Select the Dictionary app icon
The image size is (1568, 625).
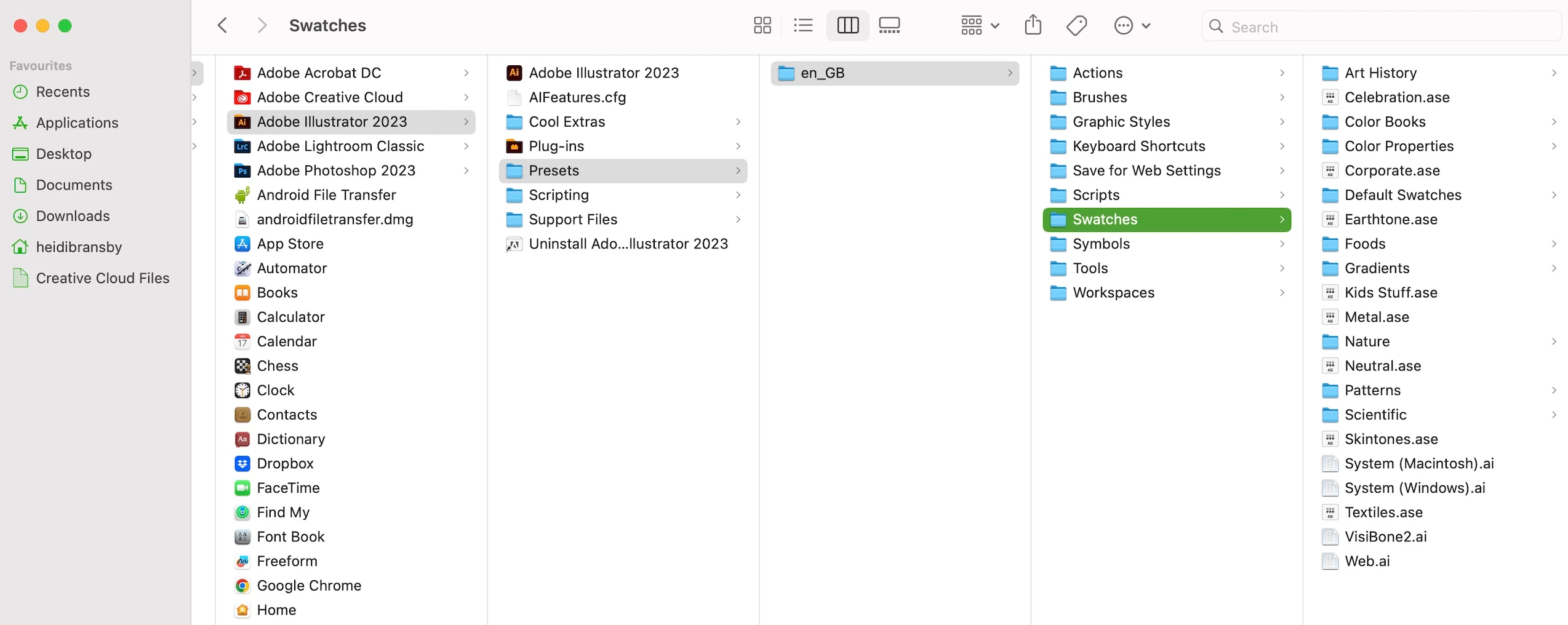pos(242,439)
